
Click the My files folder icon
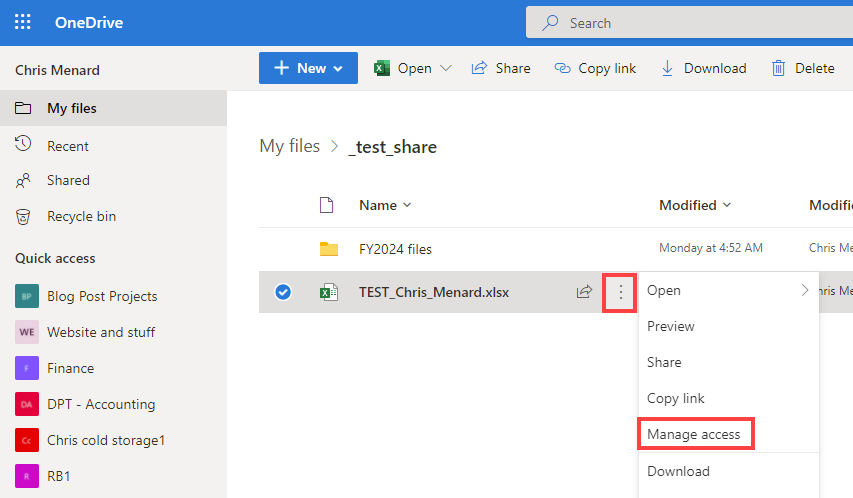[23, 108]
